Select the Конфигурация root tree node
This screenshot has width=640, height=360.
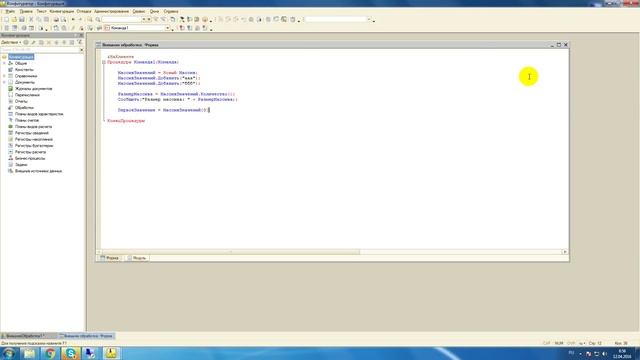[21, 57]
